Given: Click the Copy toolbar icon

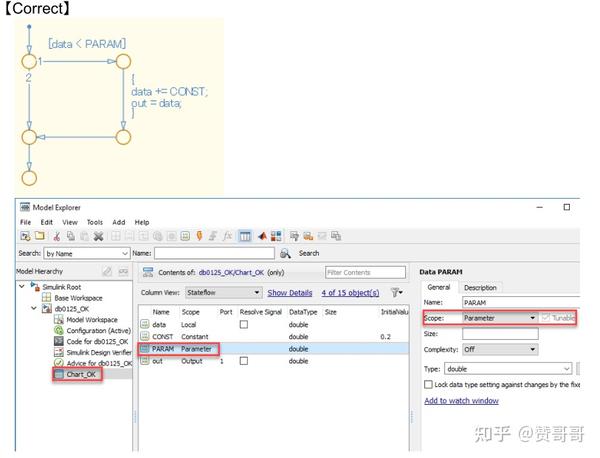Looking at the screenshot, I should click(71, 236).
